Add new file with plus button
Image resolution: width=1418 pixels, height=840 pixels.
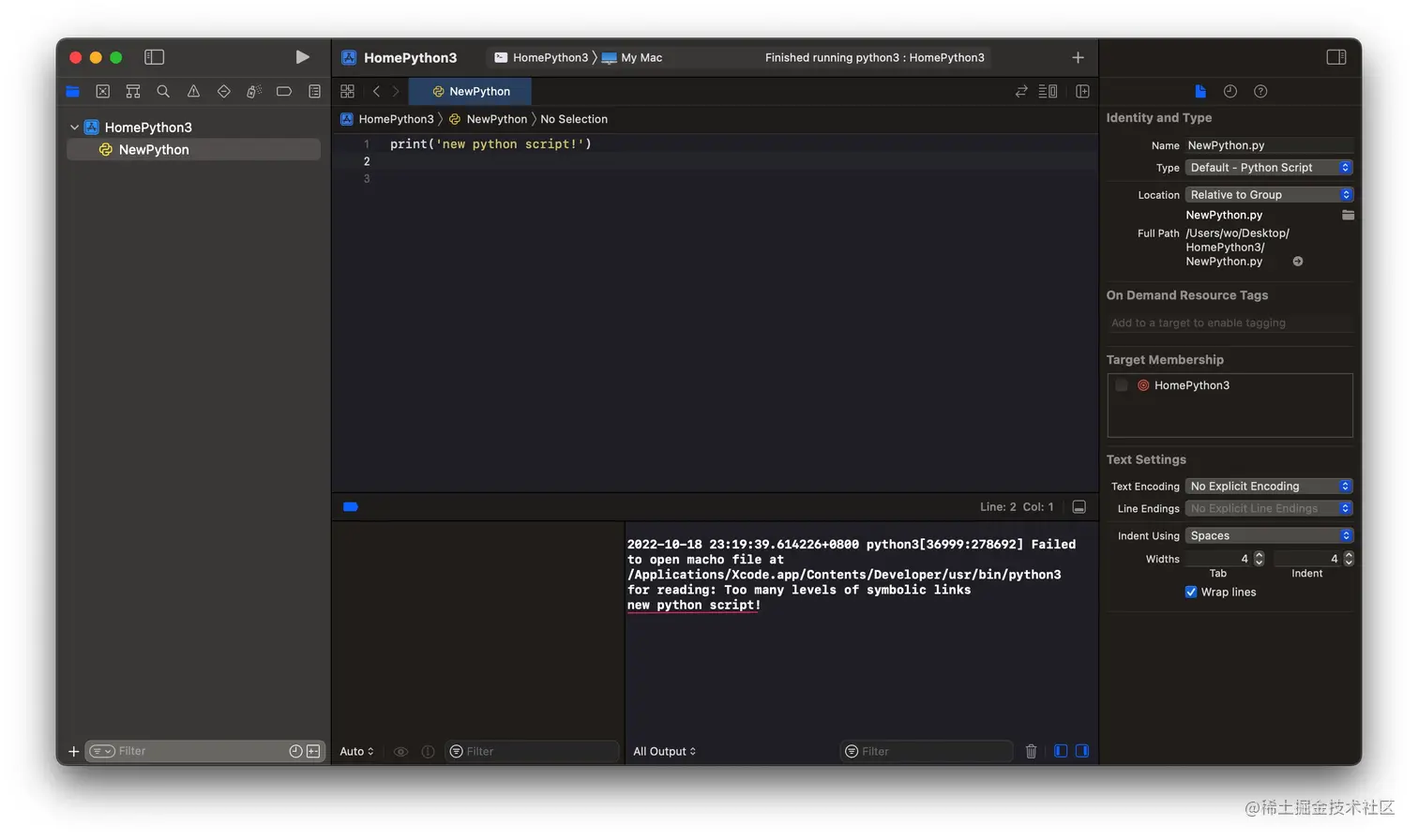[73, 751]
